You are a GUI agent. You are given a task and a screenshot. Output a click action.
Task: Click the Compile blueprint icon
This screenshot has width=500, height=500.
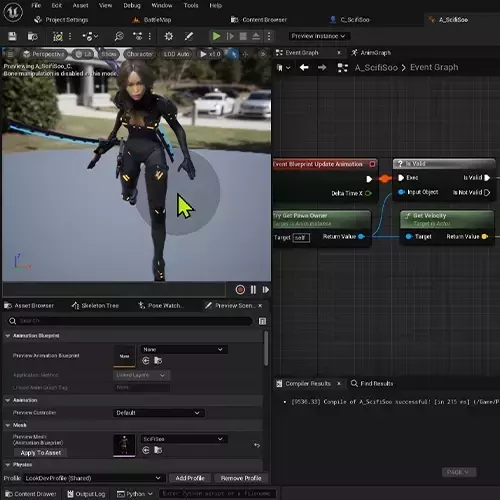(58, 36)
